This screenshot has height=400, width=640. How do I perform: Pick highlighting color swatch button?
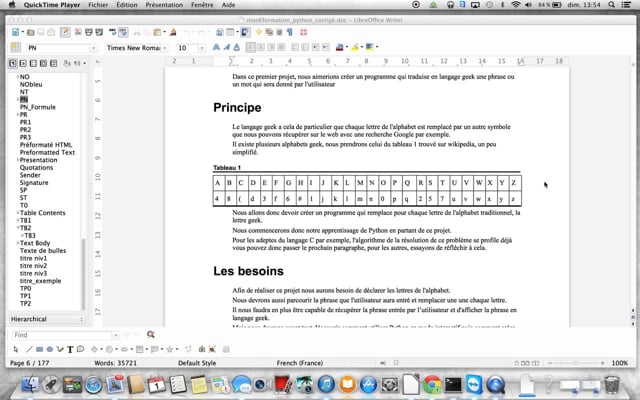(355, 47)
